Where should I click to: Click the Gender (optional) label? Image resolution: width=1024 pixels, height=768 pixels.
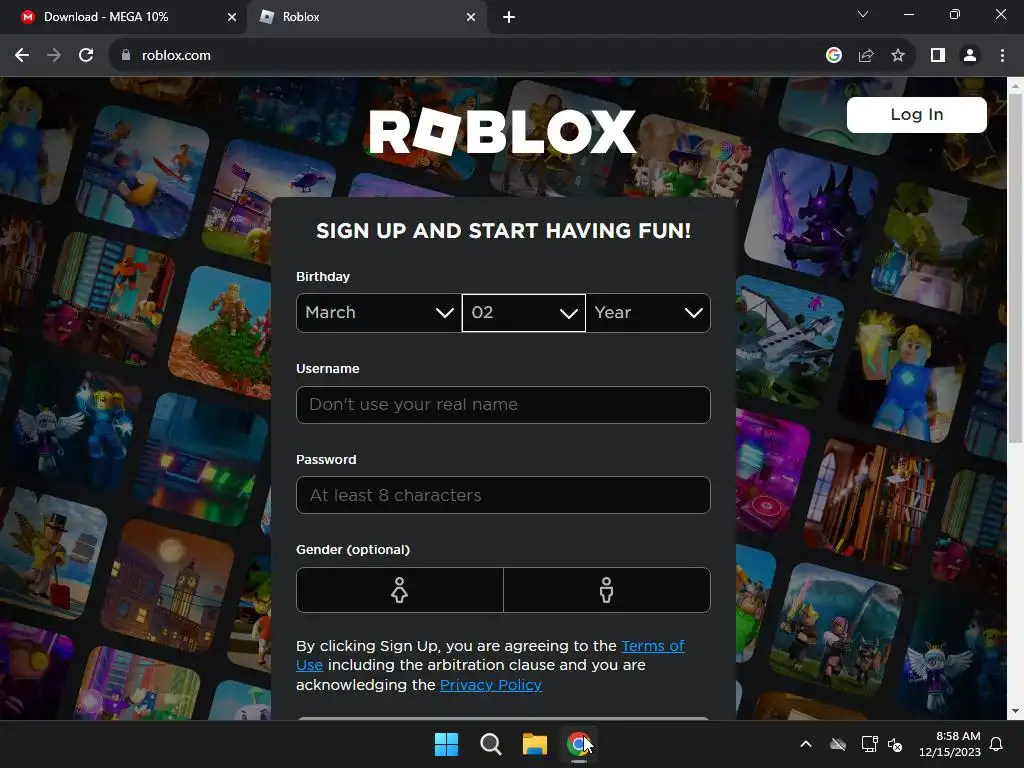[x=353, y=550]
